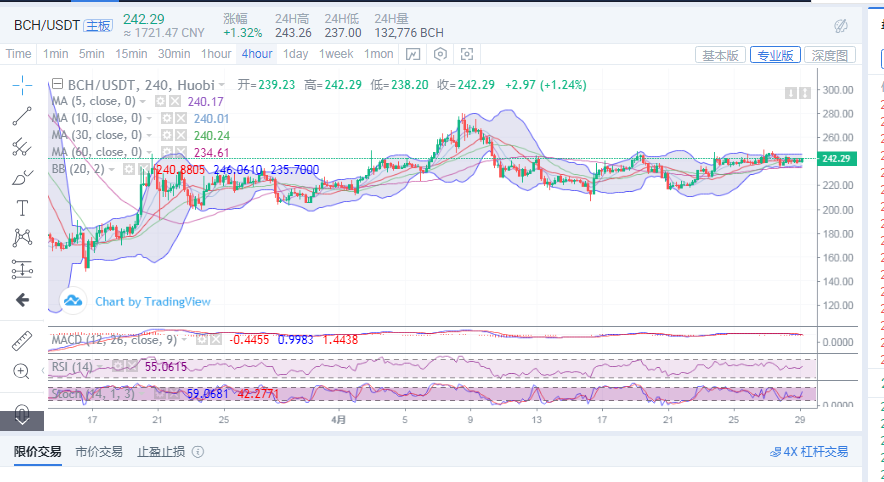Choose the brush drawing tool
Screen dimensions: 884x482
pos(22,178)
